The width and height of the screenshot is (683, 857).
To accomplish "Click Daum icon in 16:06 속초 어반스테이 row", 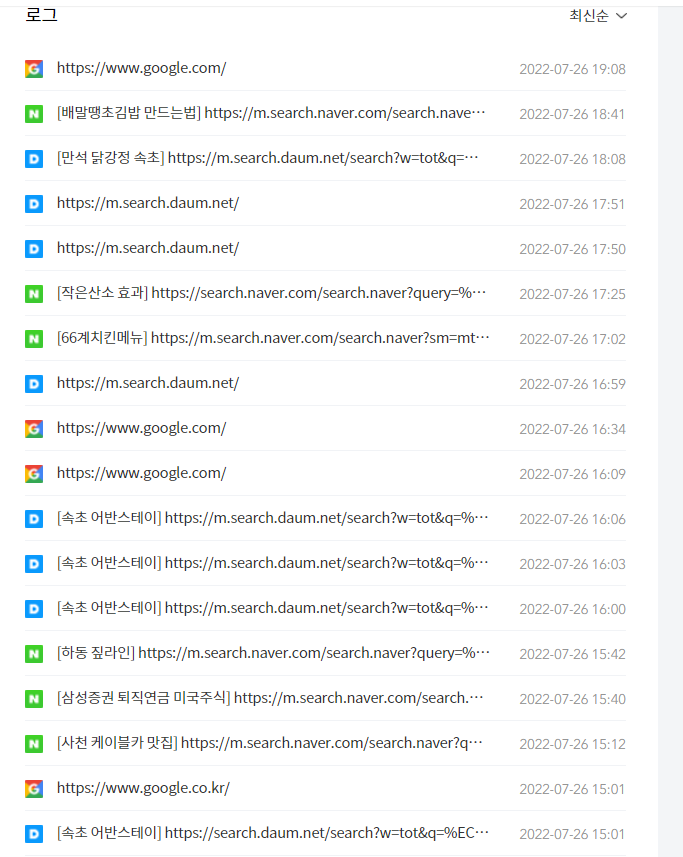I will click(34, 519).
